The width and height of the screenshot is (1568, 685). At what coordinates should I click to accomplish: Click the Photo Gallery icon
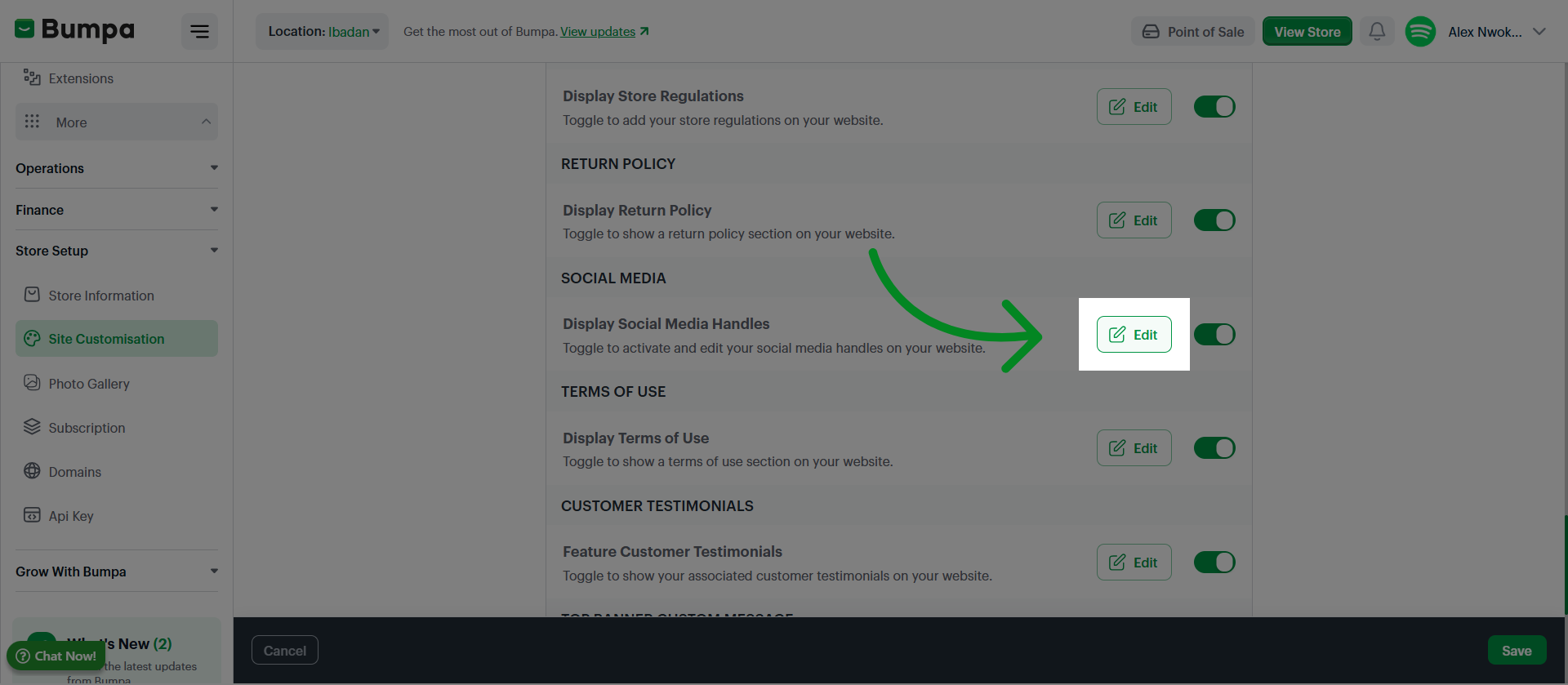pyautogui.click(x=32, y=382)
